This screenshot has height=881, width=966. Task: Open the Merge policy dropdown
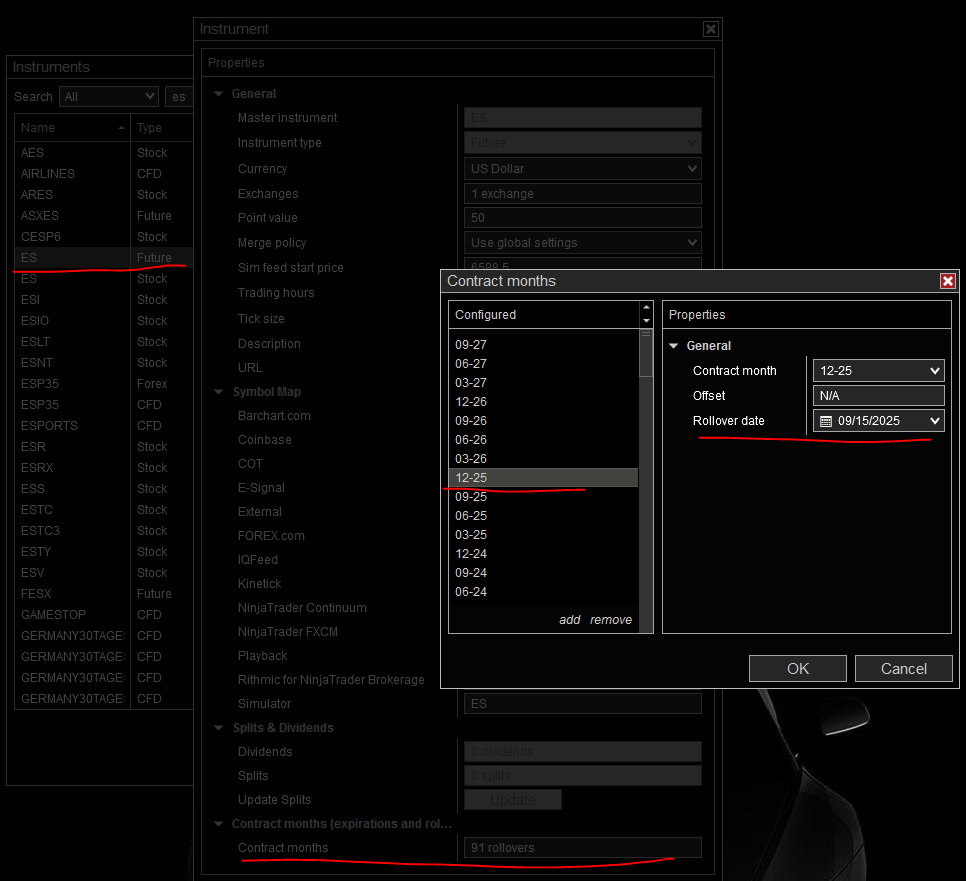pyautogui.click(x=692, y=243)
